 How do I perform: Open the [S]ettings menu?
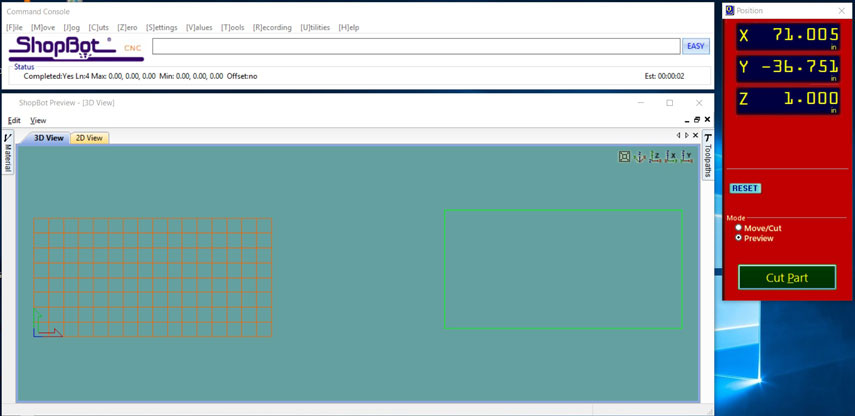coord(162,27)
